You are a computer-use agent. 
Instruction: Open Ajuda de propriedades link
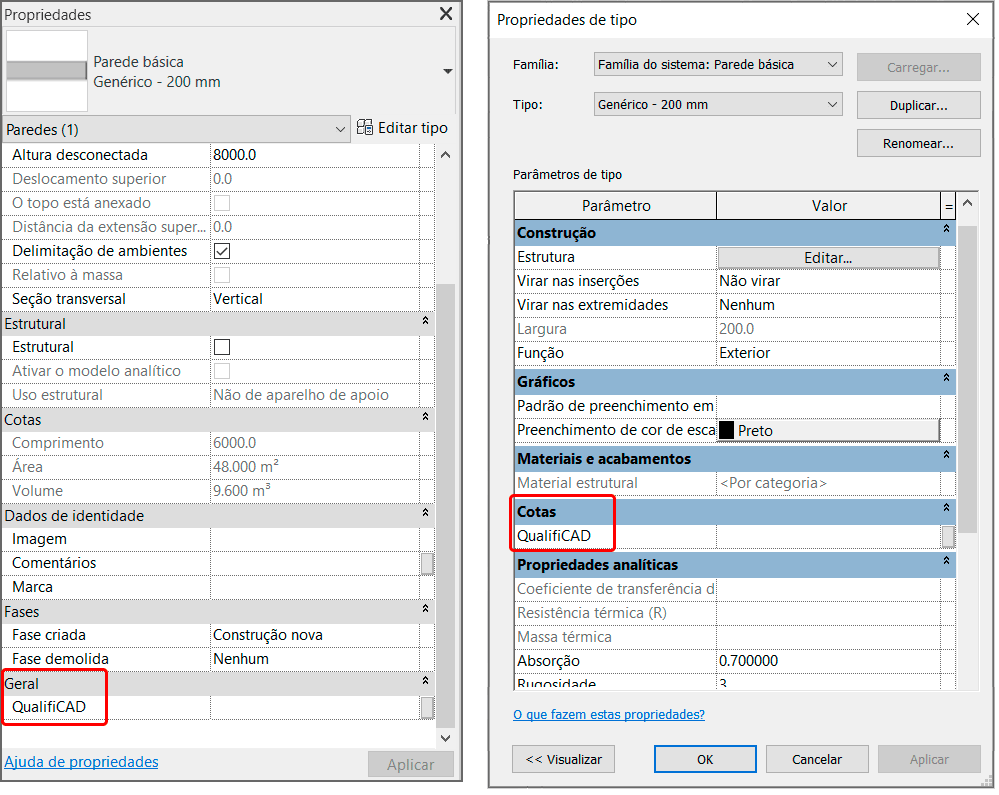click(81, 762)
